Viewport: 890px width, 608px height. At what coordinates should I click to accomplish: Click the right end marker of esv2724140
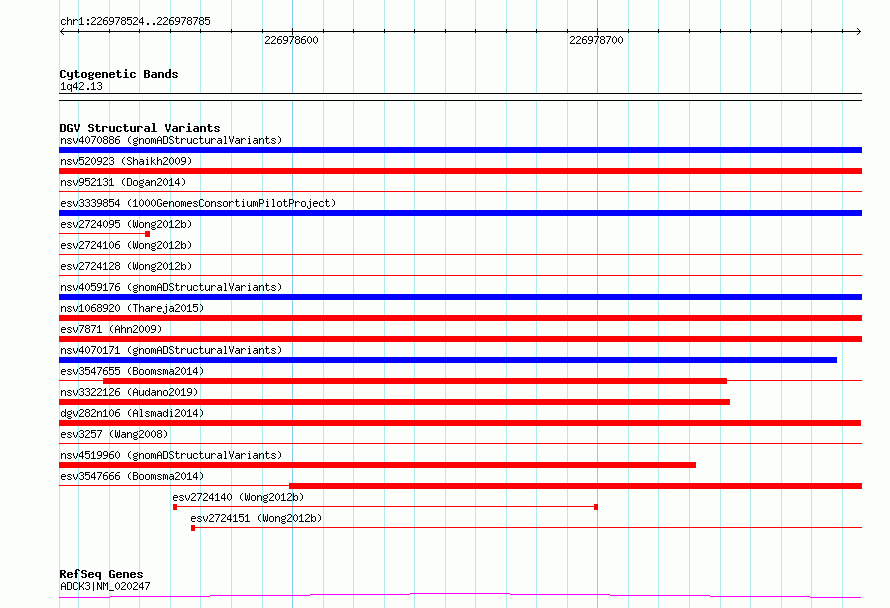click(595, 507)
